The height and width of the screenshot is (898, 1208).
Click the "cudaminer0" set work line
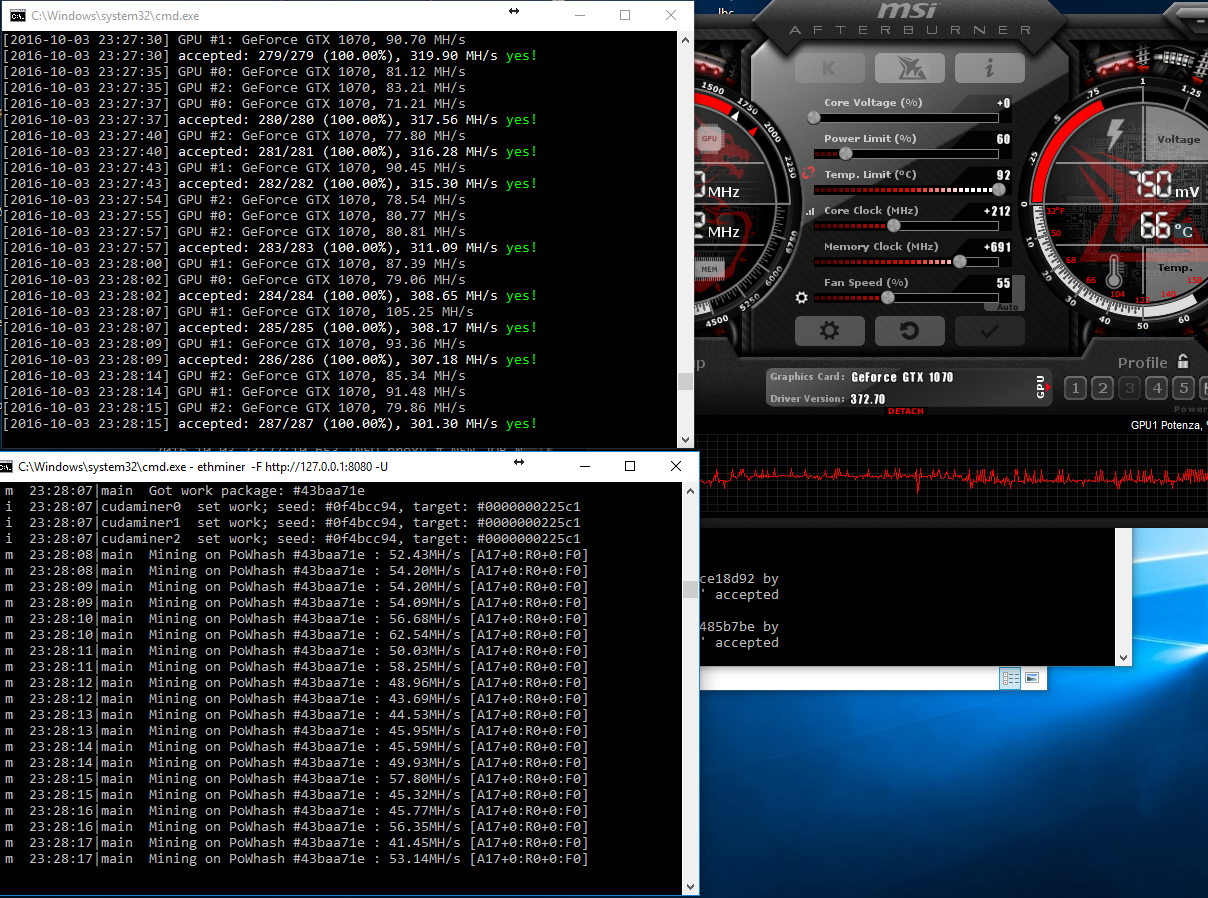click(x=292, y=507)
